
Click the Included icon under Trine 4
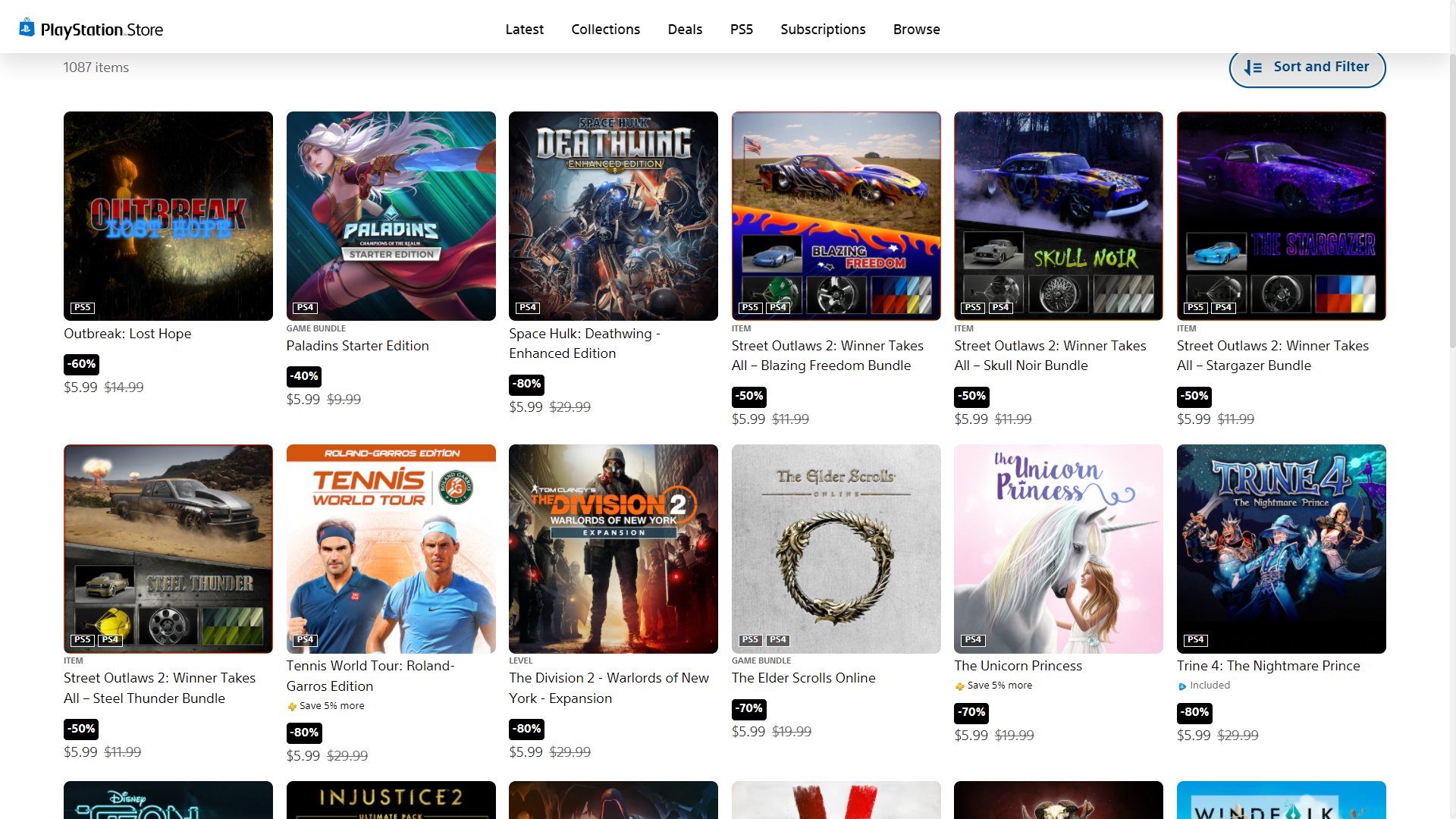(x=1181, y=686)
